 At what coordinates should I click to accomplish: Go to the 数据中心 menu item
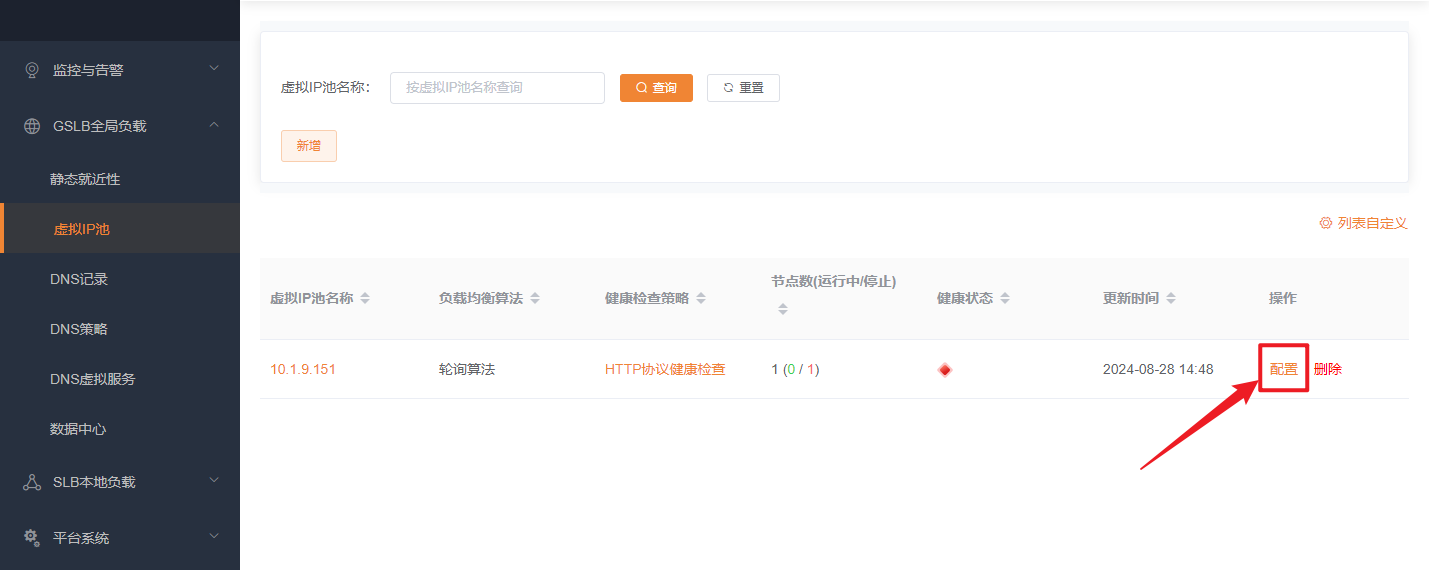pyautogui.click(x=78, y=429)
